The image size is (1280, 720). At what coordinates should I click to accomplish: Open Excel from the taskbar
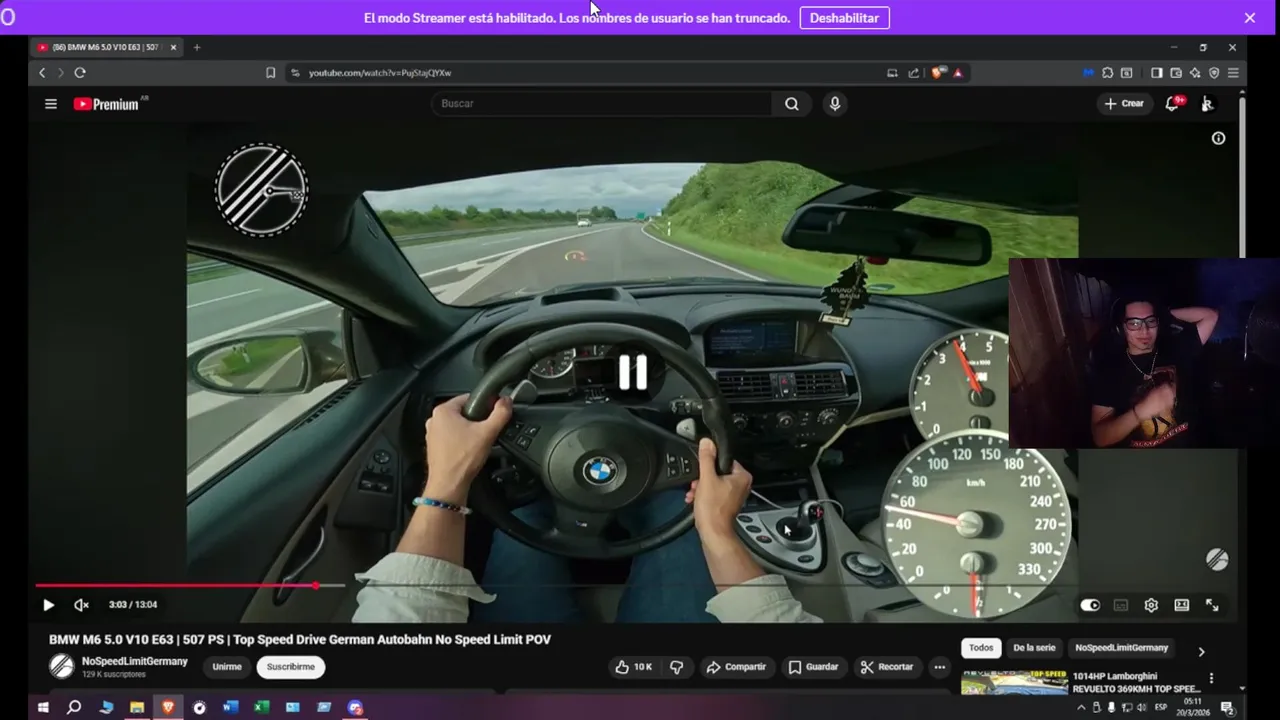tap(261, 708)
